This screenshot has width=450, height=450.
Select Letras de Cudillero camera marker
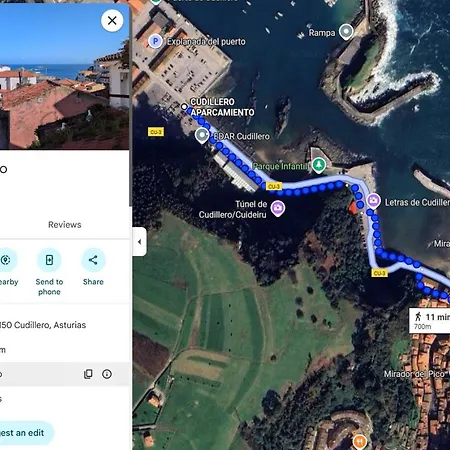click(373, 201)
